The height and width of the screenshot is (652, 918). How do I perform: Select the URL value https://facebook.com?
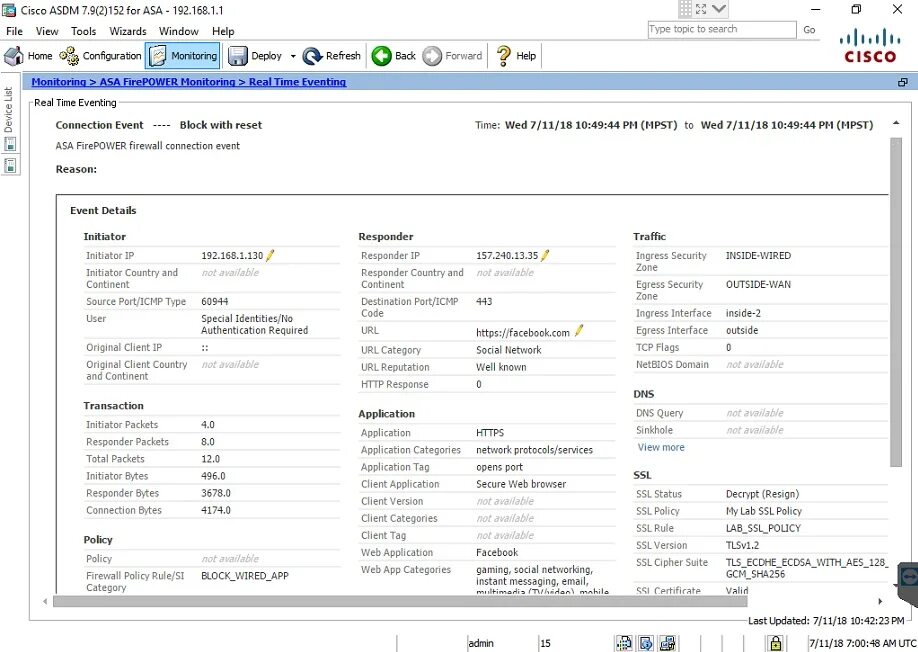pos(523,332)
